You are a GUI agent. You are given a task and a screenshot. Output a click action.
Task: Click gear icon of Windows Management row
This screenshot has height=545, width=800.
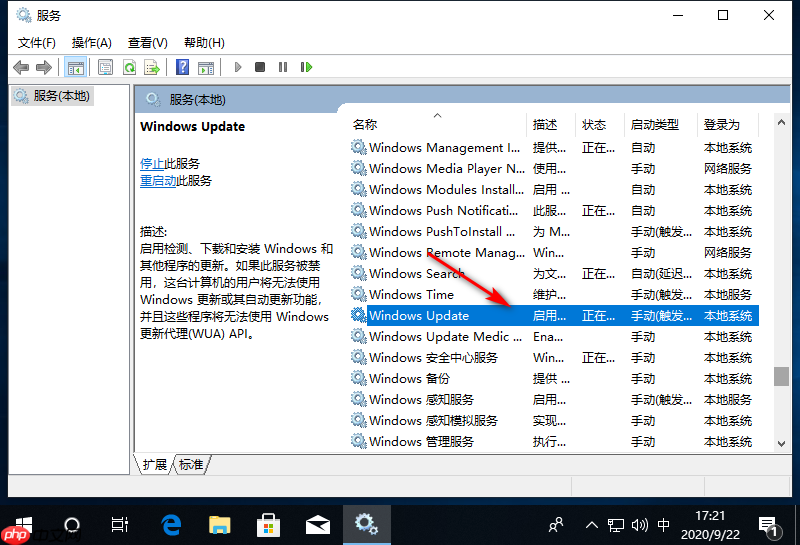[x=359, y=147]
